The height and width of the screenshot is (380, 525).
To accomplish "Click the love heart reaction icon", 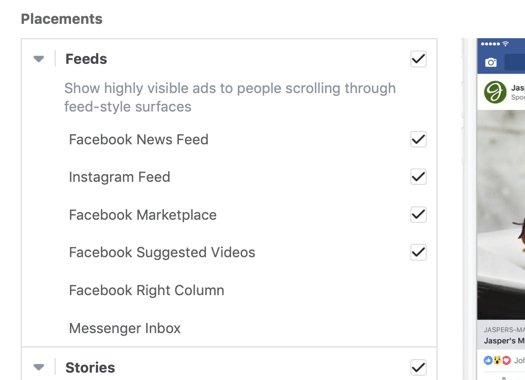I will coord(506,360).
